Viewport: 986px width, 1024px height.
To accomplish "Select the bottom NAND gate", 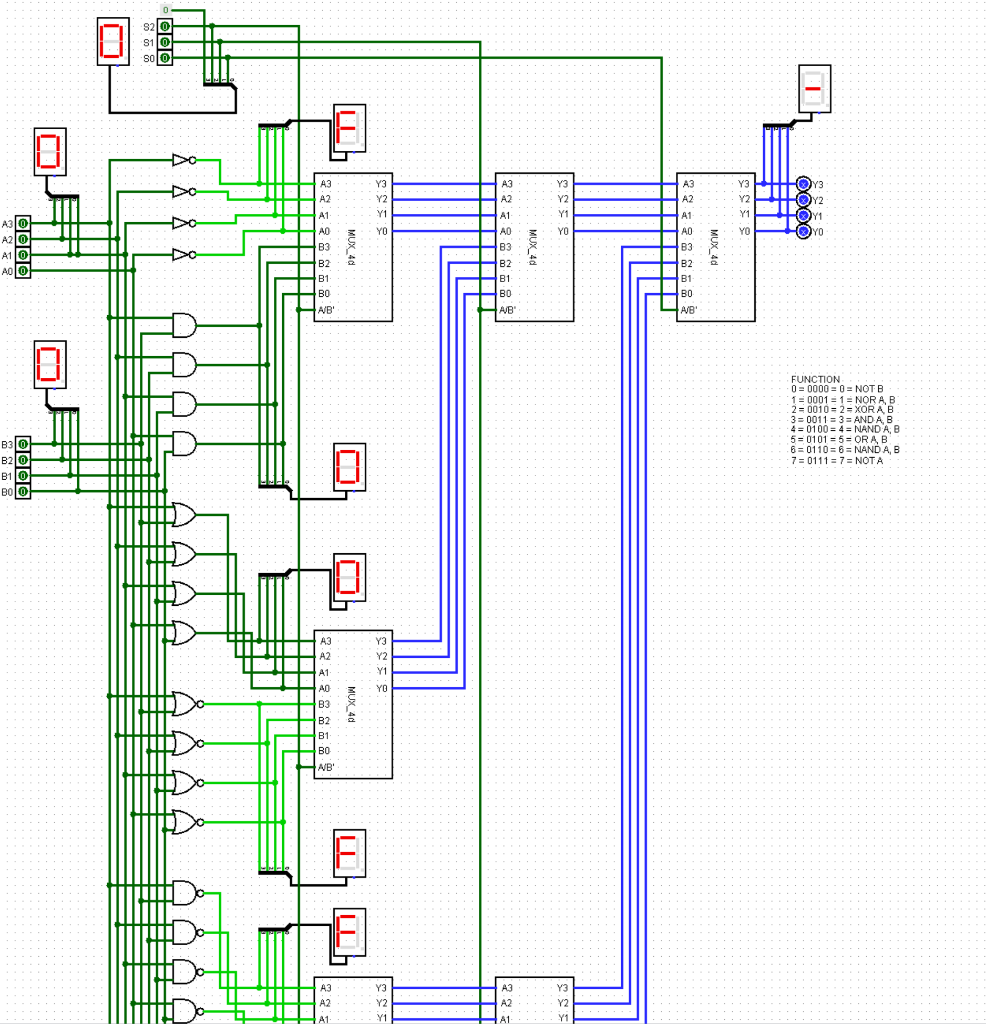I will tap(188, 1011).
